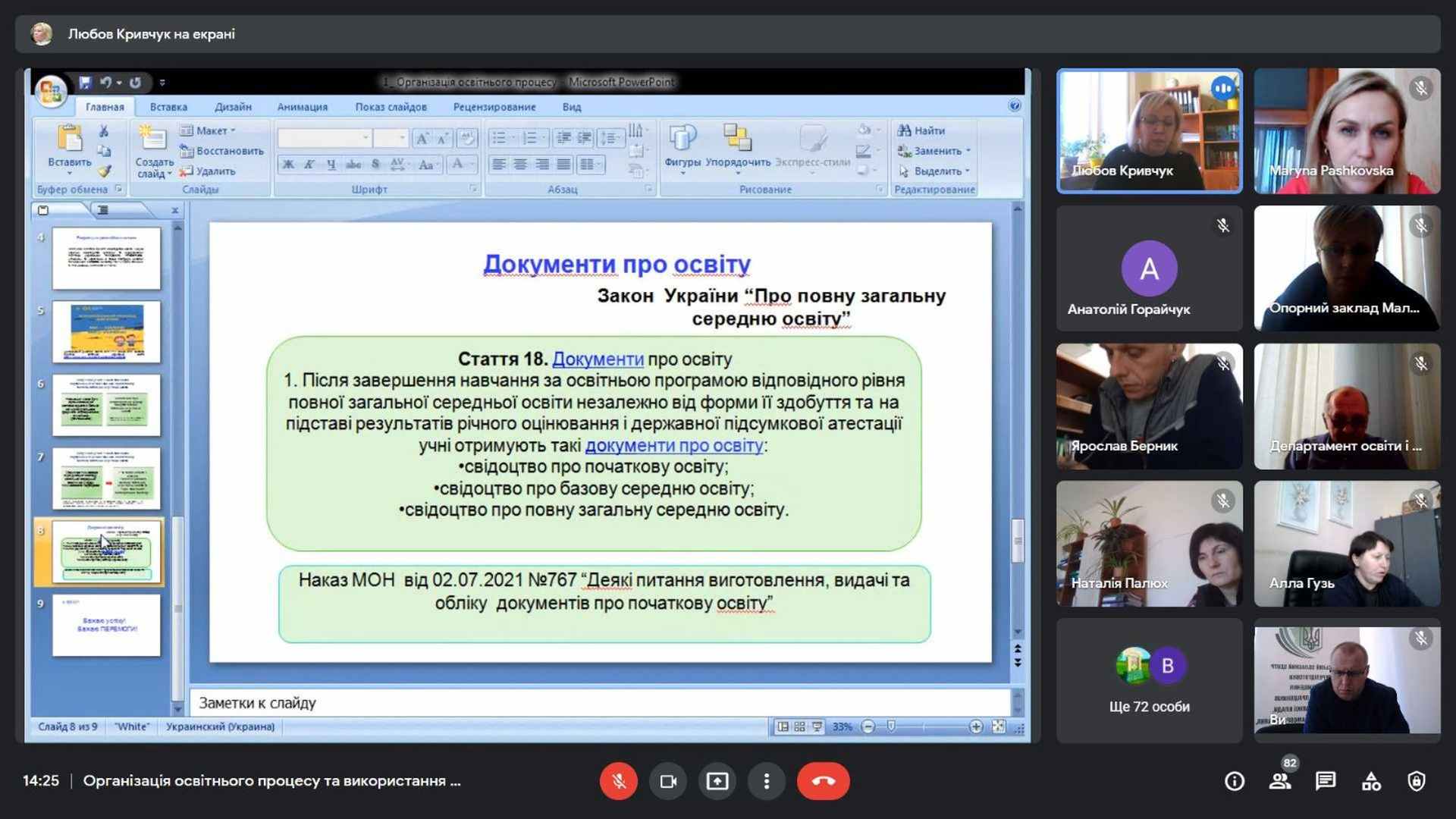Open the chat panel icon

click(x=1326, y=781)
